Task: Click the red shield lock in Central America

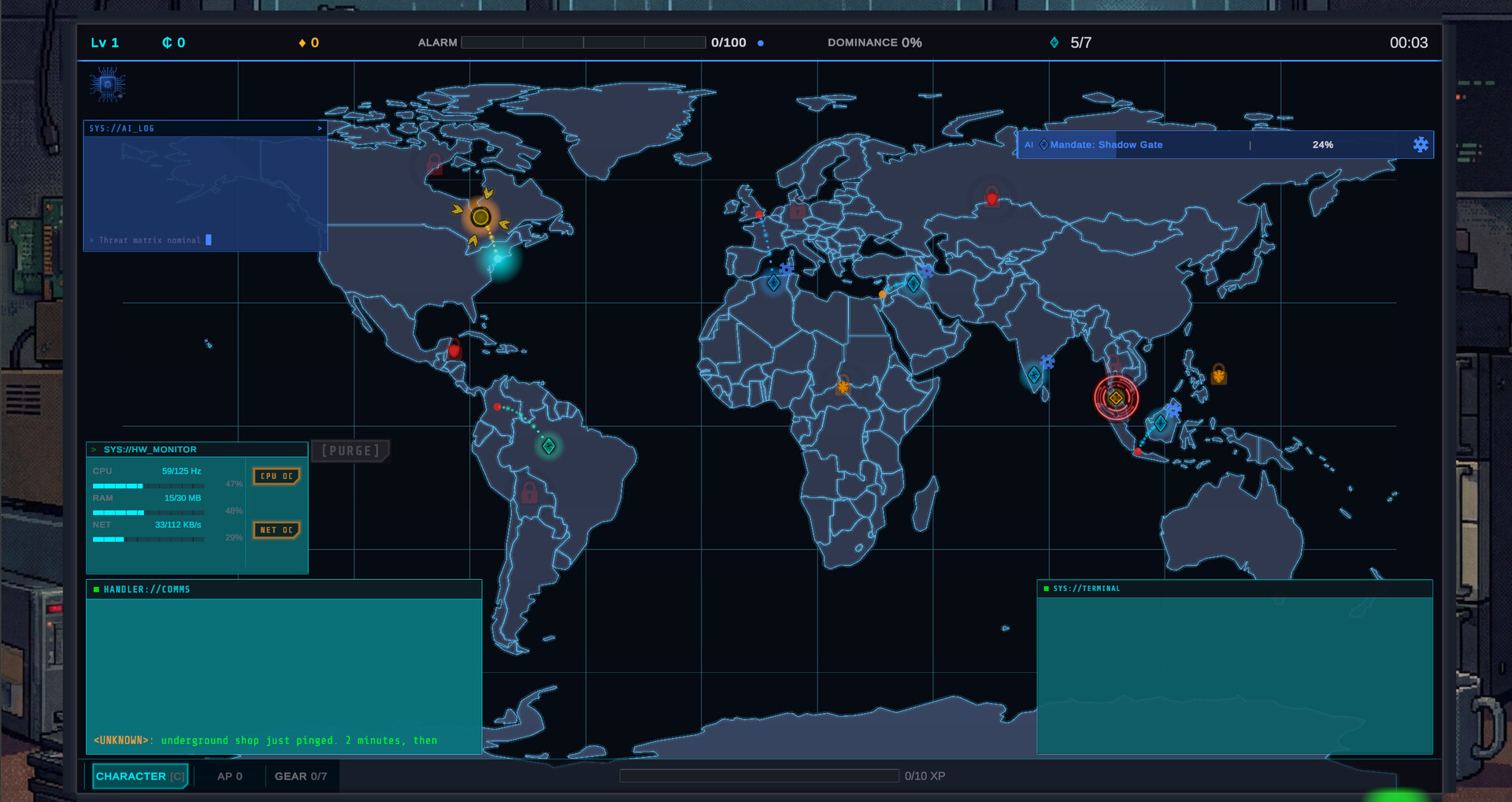Action: [x=454, y=348]
